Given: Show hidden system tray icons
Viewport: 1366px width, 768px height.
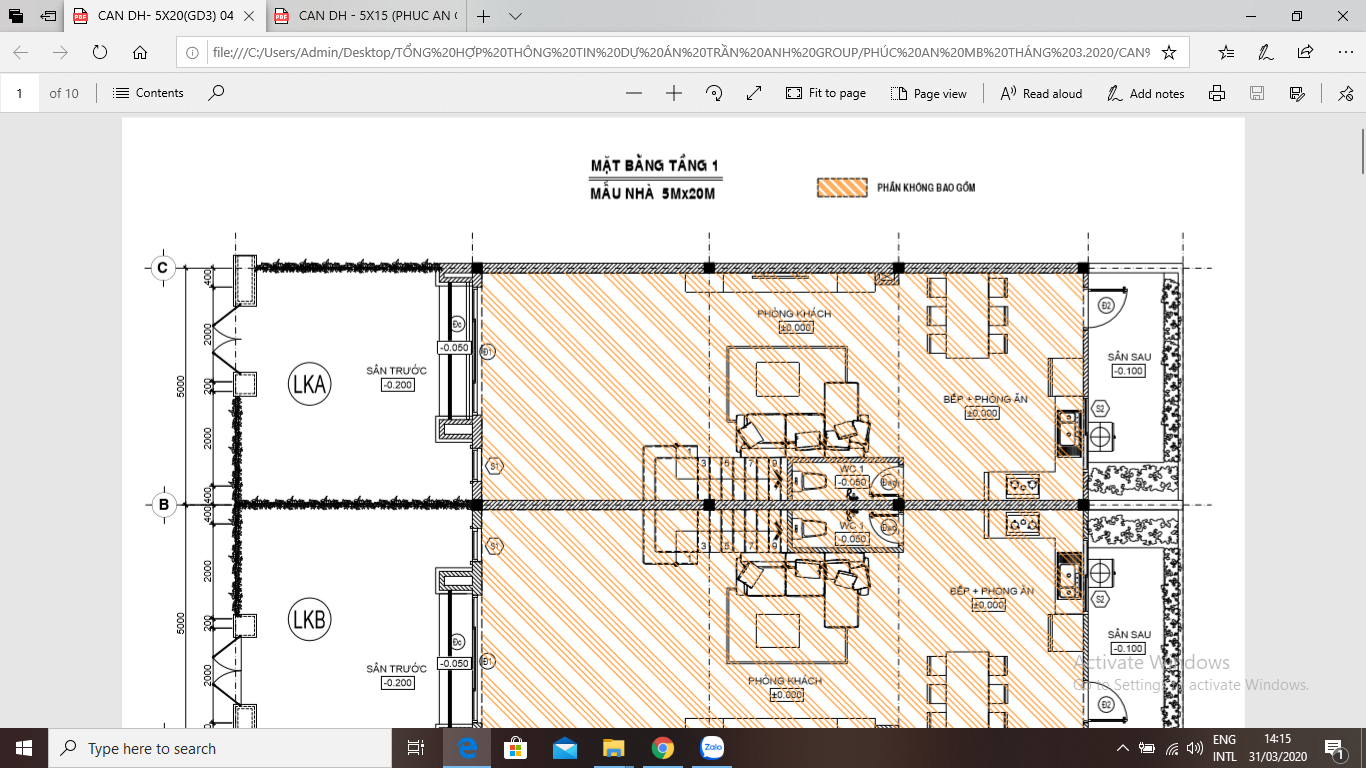Looking at the screenshot, I should [1123, 748].
